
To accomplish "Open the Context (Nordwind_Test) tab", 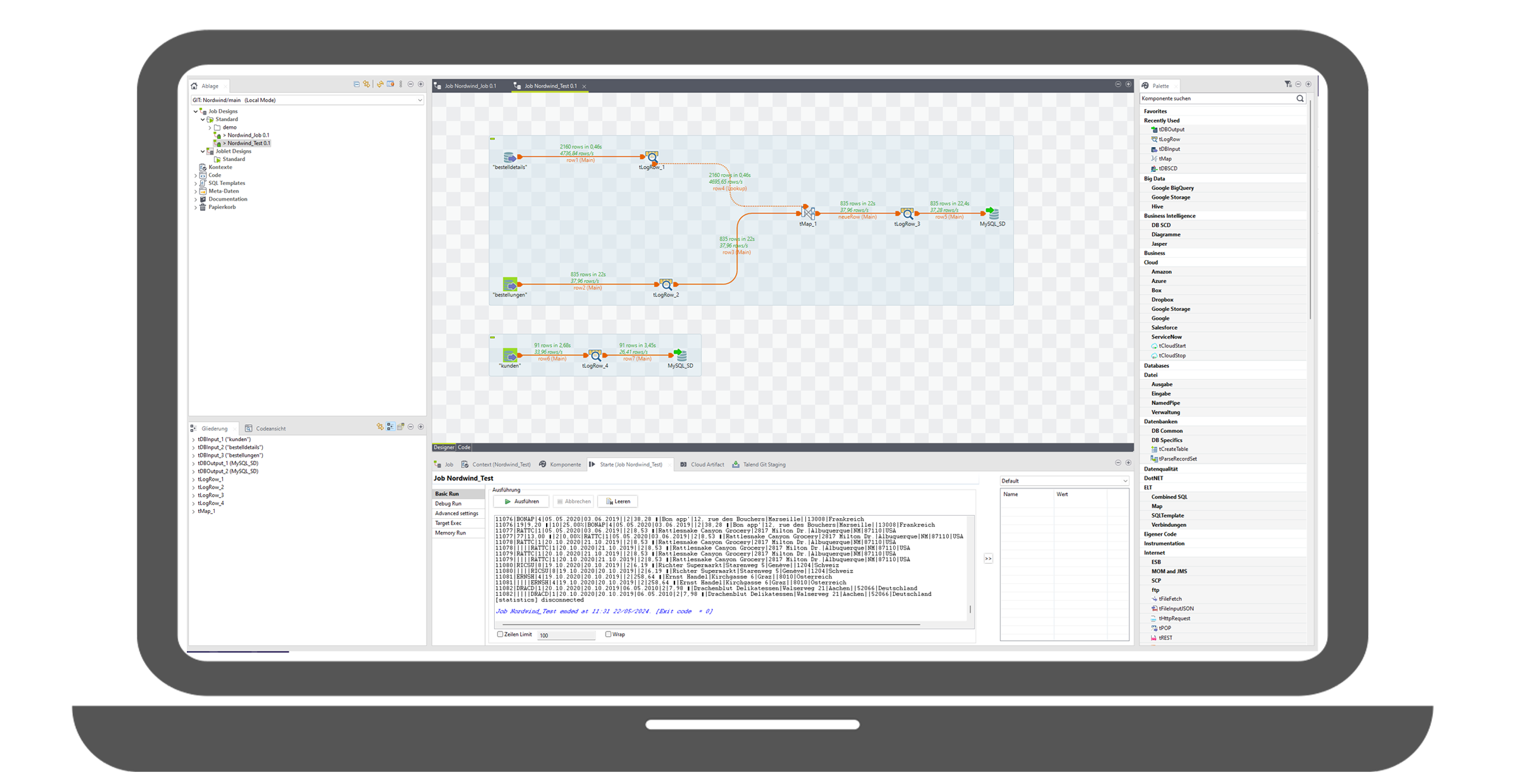I will pos(496,465).
